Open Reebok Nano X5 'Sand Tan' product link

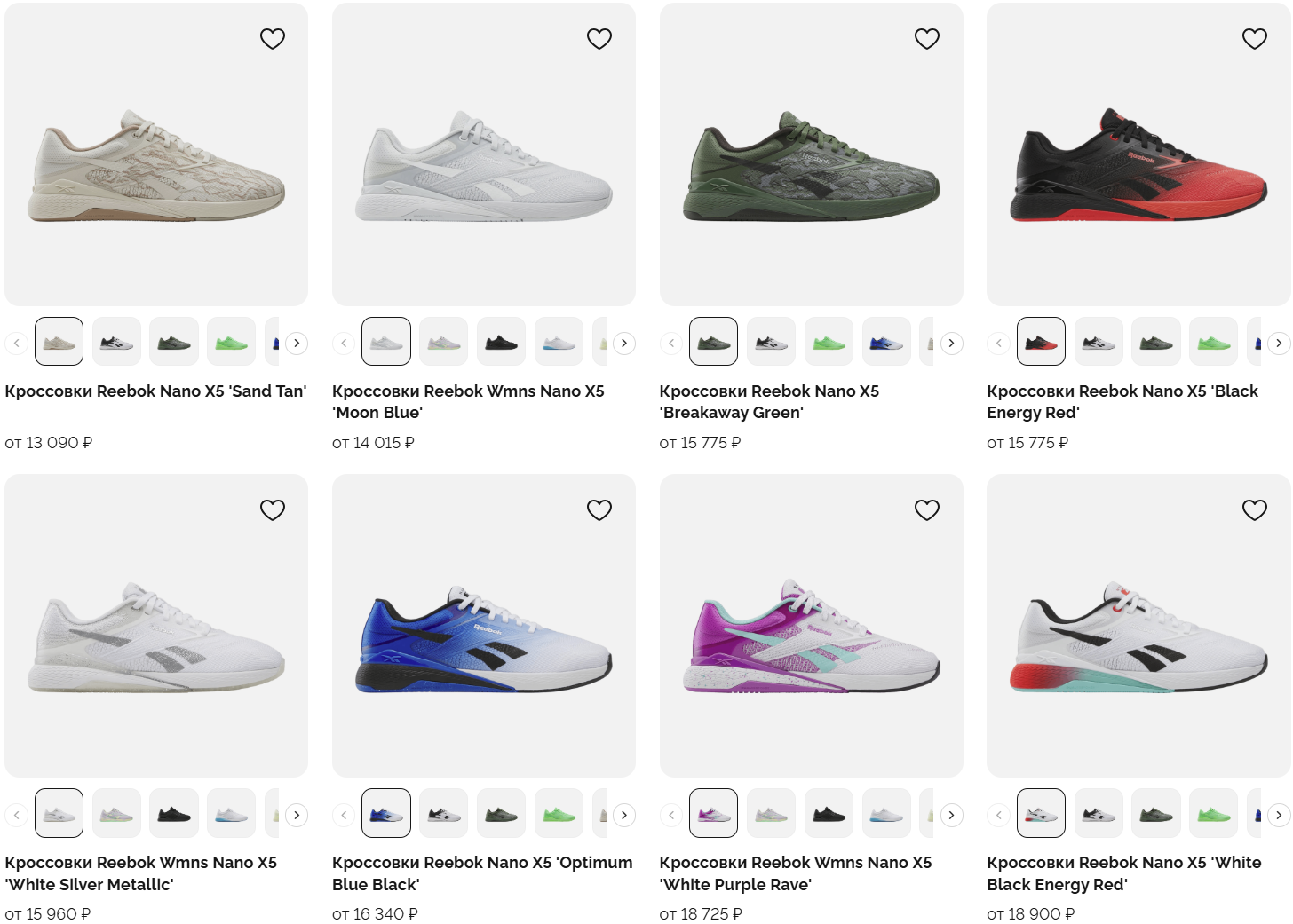coord(155,391)
